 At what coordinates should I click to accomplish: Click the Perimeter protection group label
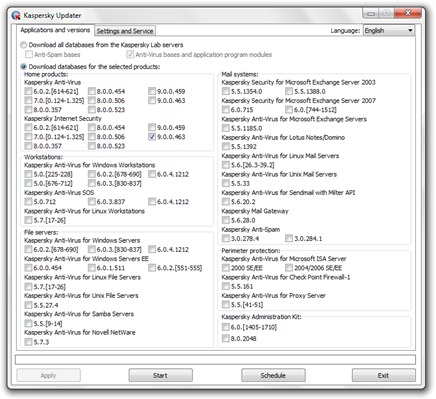(x=251, y=251)
